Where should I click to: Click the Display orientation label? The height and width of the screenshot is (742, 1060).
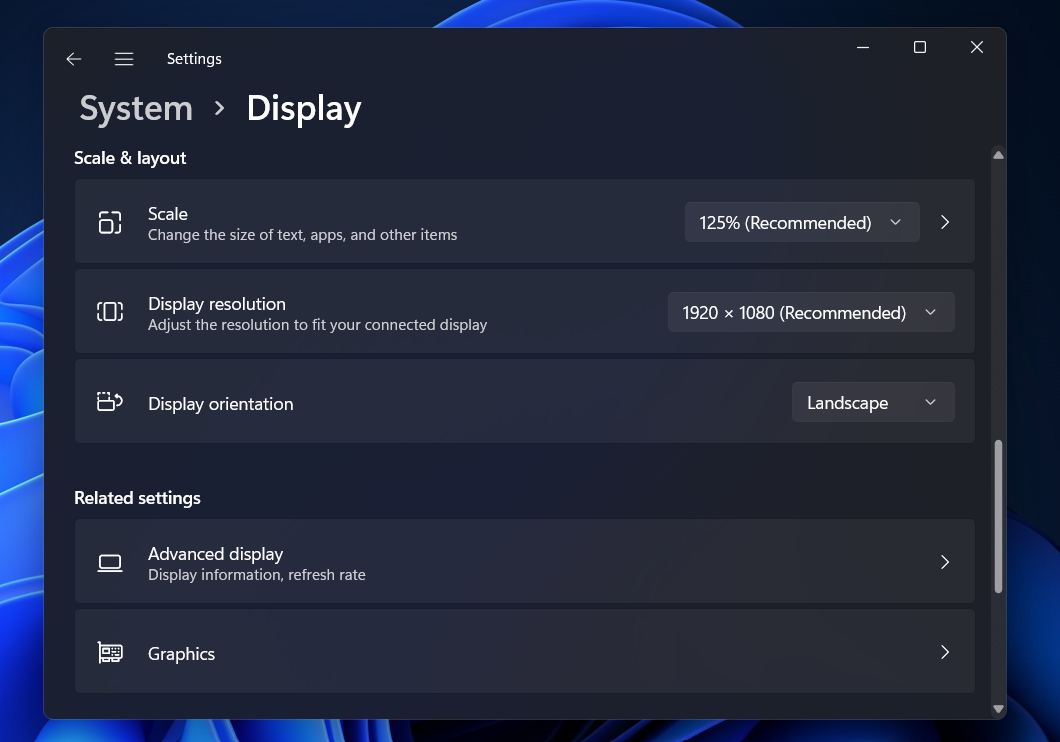[220, 403]
